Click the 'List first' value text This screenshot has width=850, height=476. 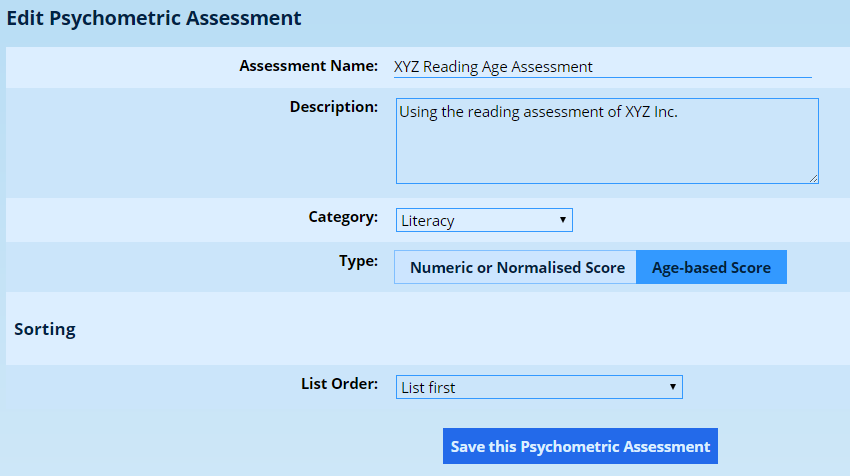click(428, 387)
